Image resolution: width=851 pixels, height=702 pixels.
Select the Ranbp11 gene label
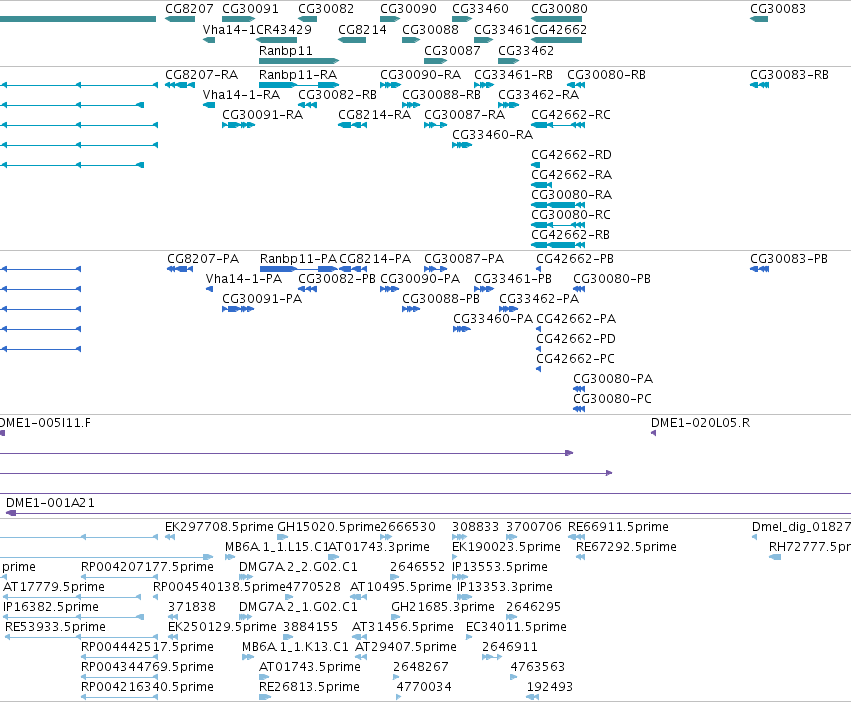coord(285,50)
